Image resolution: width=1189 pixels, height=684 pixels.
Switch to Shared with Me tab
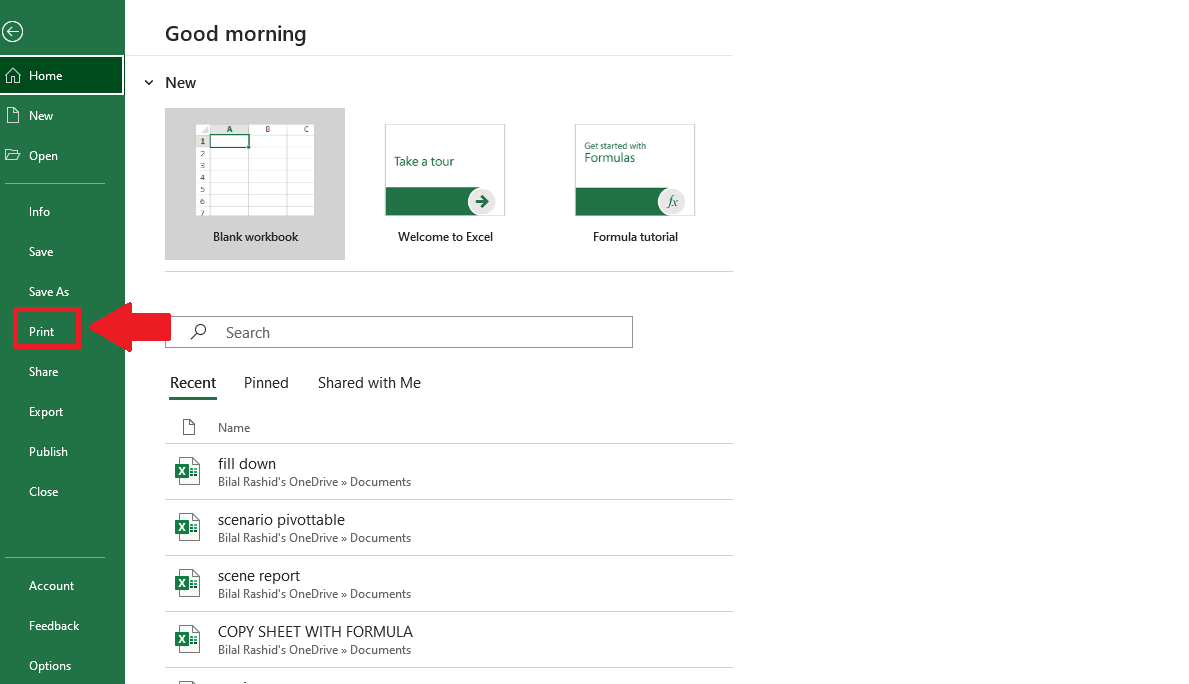tap(369, 383)
